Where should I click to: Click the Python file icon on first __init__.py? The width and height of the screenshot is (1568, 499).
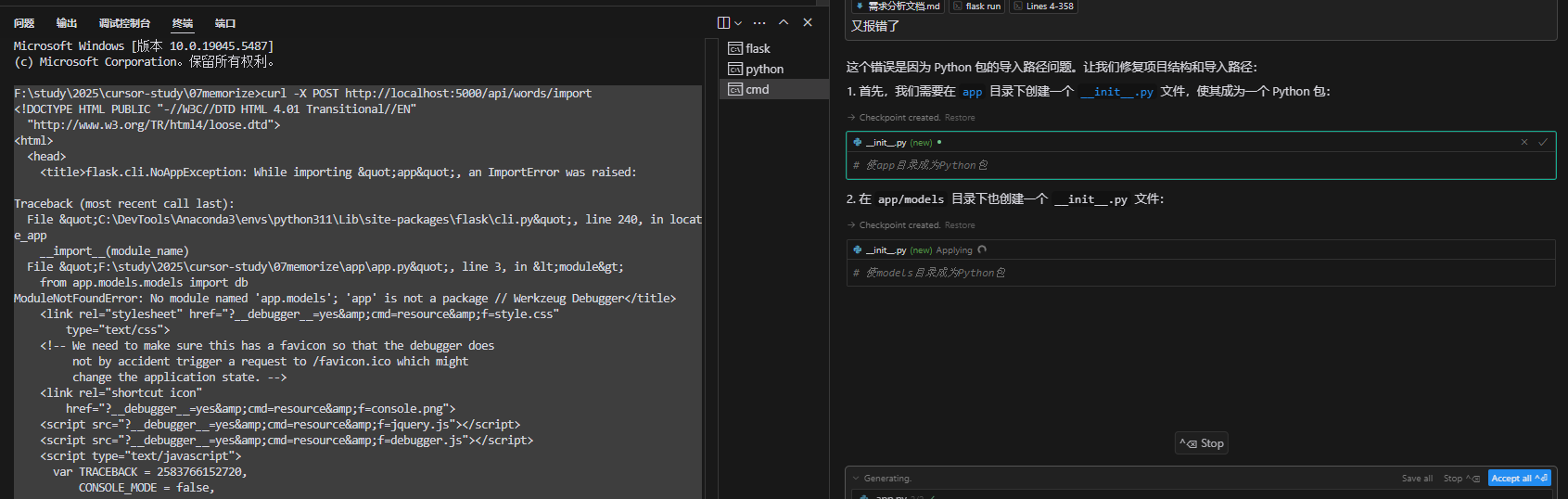(858, 142)
